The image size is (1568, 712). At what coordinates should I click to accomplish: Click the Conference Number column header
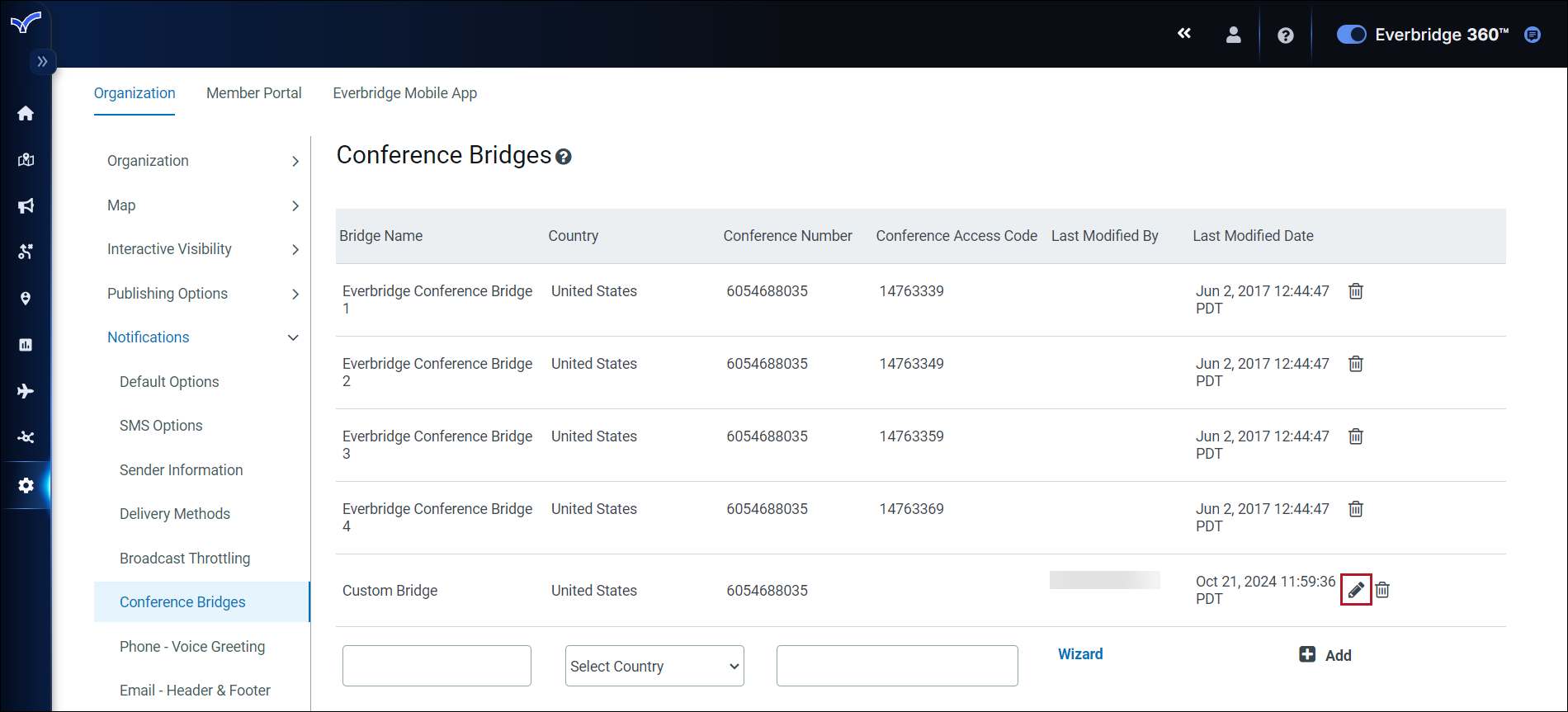click(x=788, y=236)
